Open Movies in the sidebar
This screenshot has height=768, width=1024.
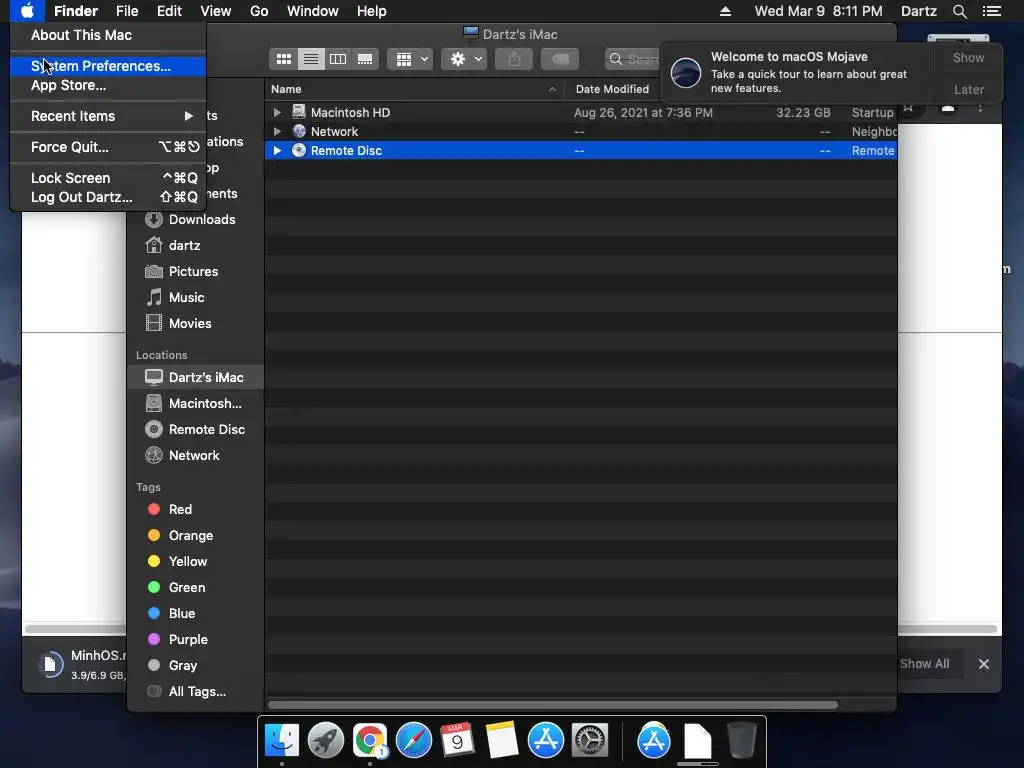click(x=195, y=324)
